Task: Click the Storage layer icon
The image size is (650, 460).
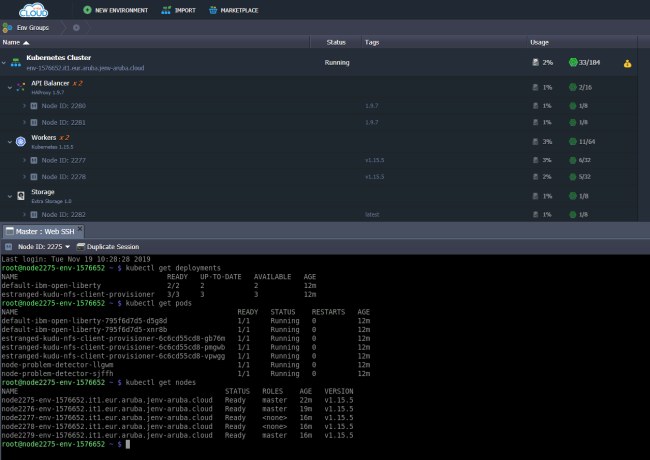Action: point(21,194)
